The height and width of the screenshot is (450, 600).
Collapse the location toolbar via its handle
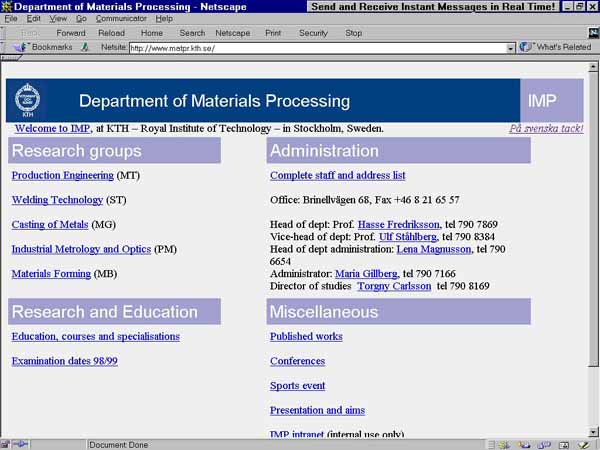click(x=2, y=47)
